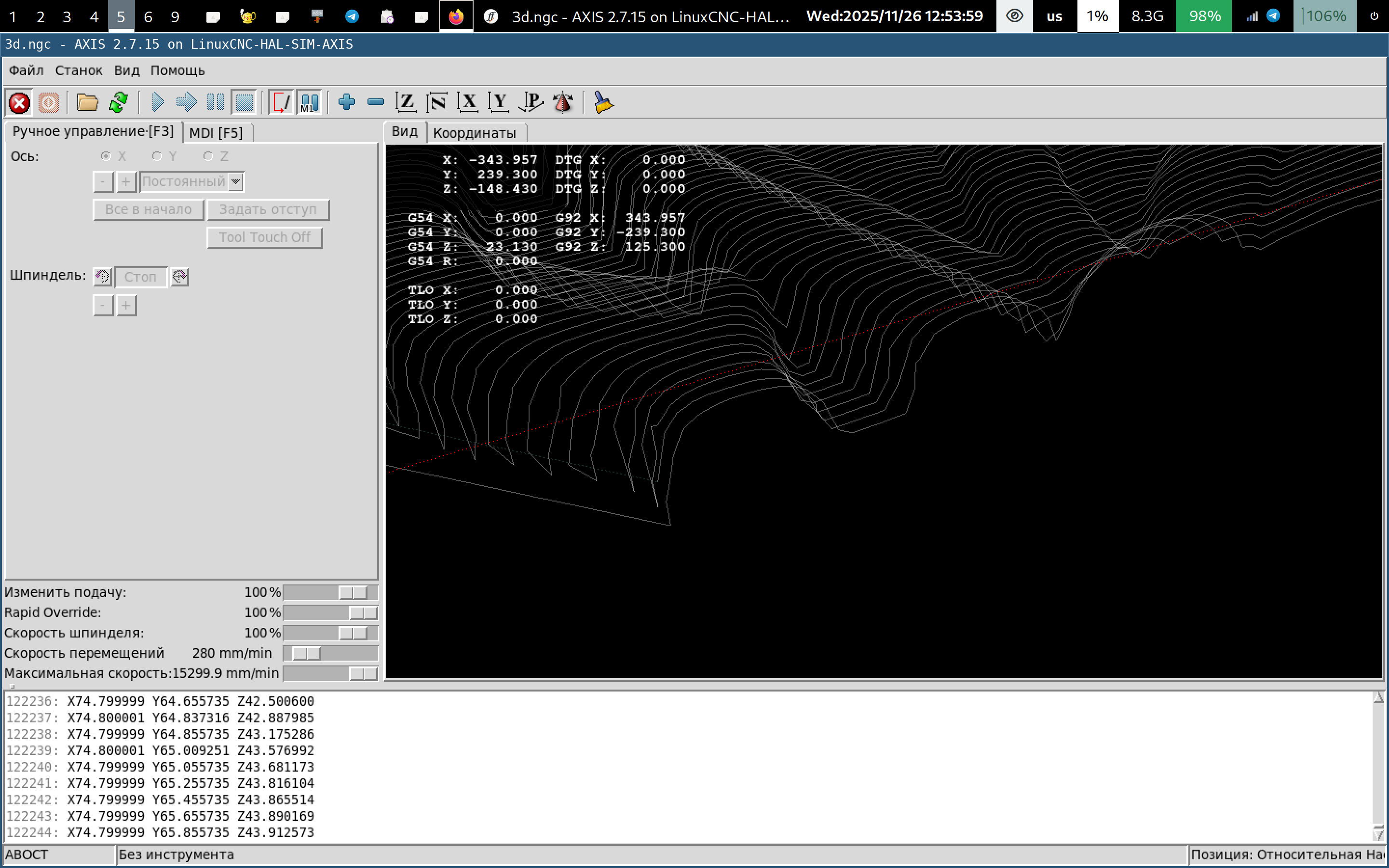Screen dimensions: 1389x868
Task: Switch to Z top view icon
Action: [x=406, y=103]
